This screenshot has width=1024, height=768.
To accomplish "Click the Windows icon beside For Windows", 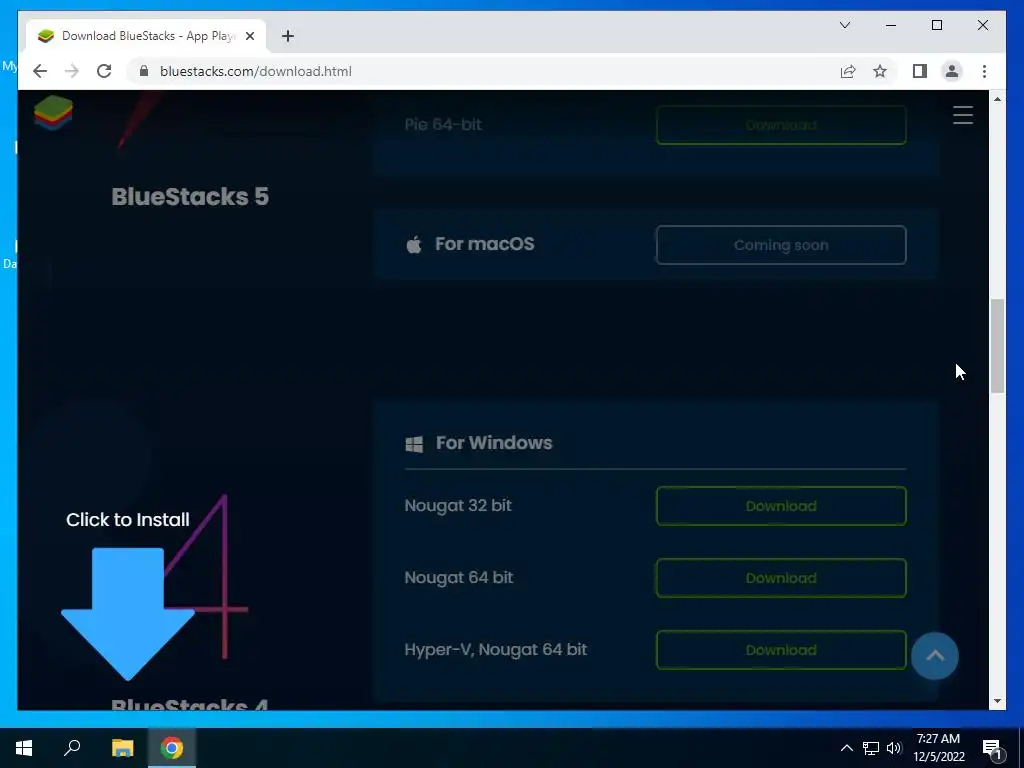I will pyautogui.click(x=414, y=444).
